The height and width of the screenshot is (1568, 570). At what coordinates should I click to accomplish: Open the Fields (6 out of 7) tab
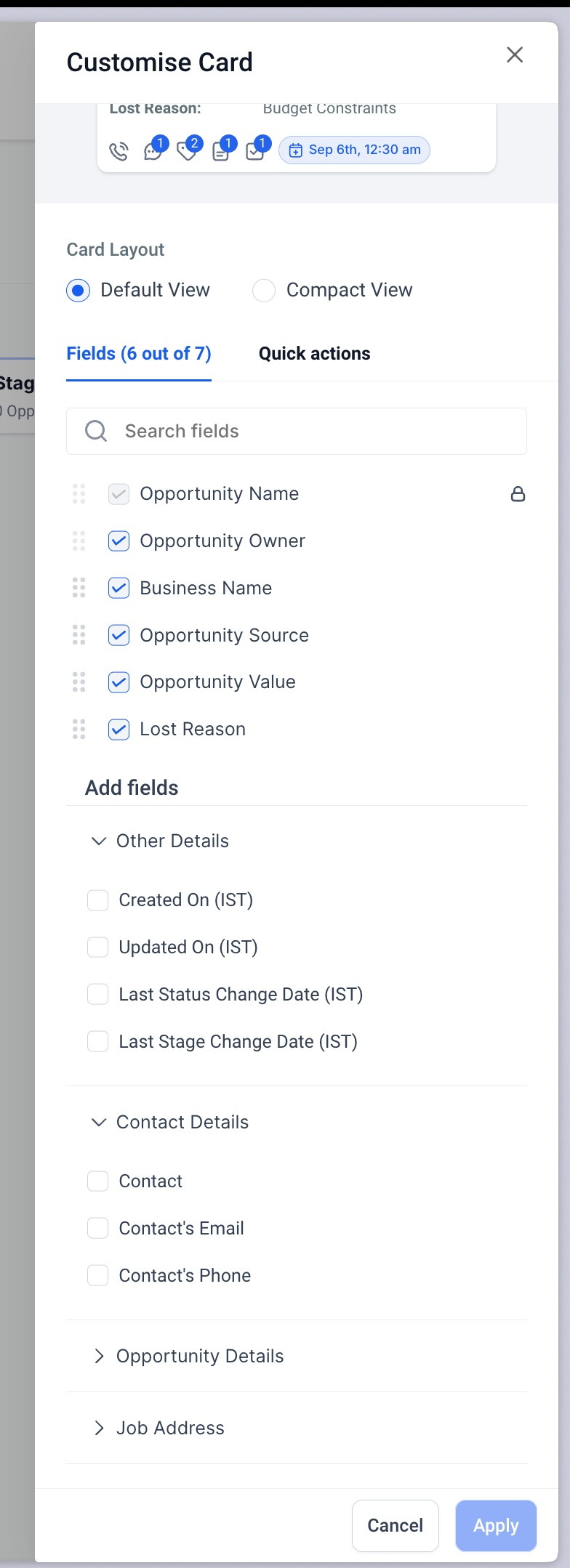coord(139,354)
